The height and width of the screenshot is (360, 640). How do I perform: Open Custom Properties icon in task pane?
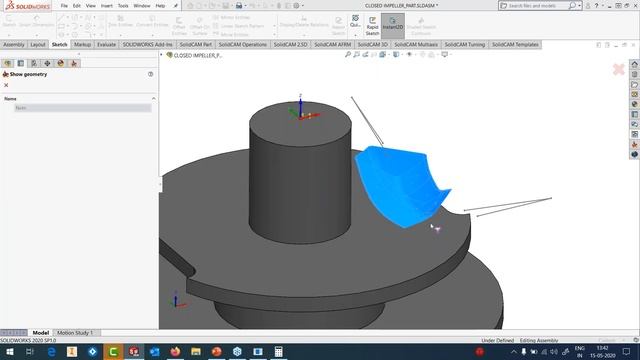634,114
